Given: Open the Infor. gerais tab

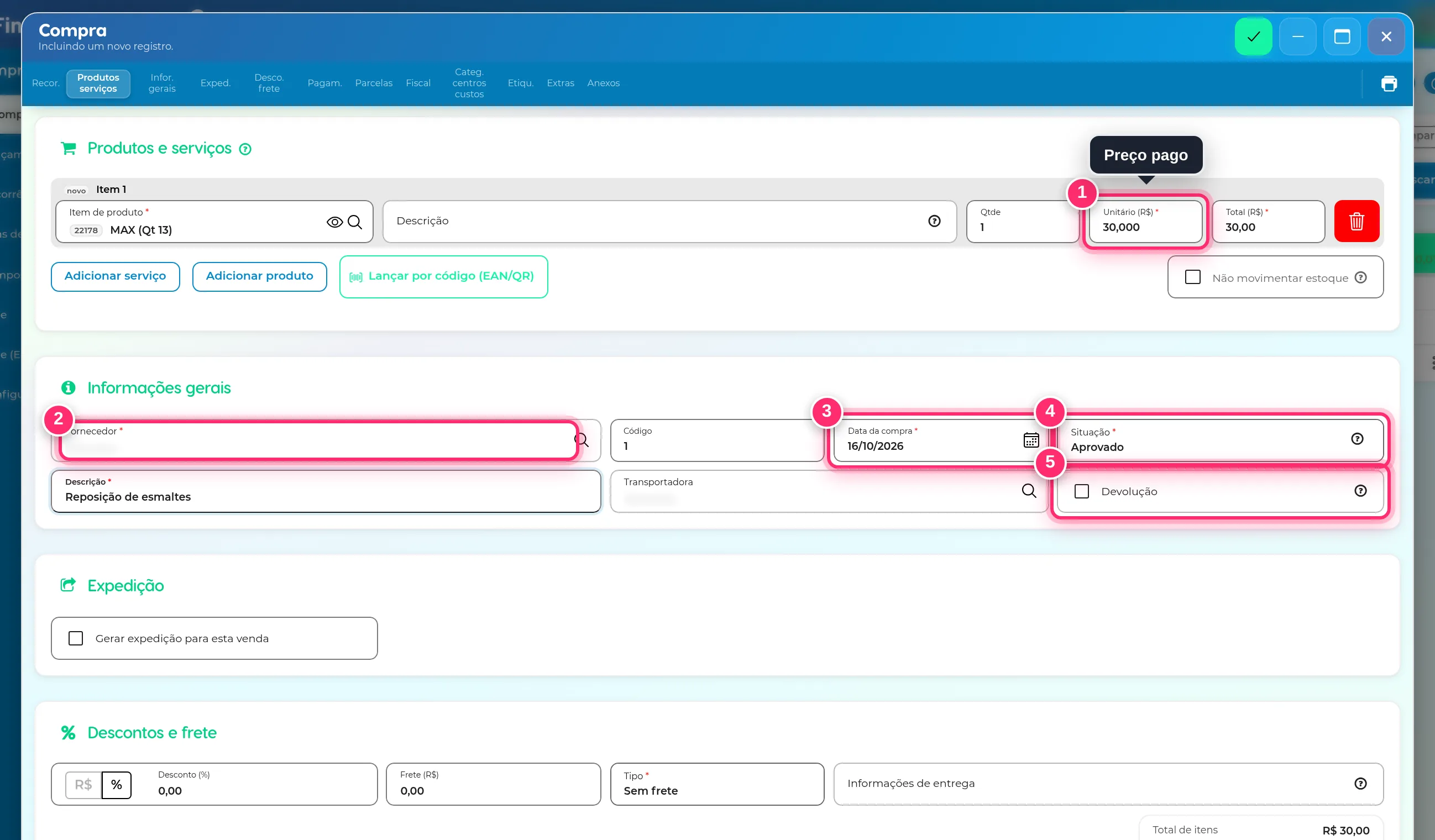Looking at the screenshot, I should click(162, 83).
